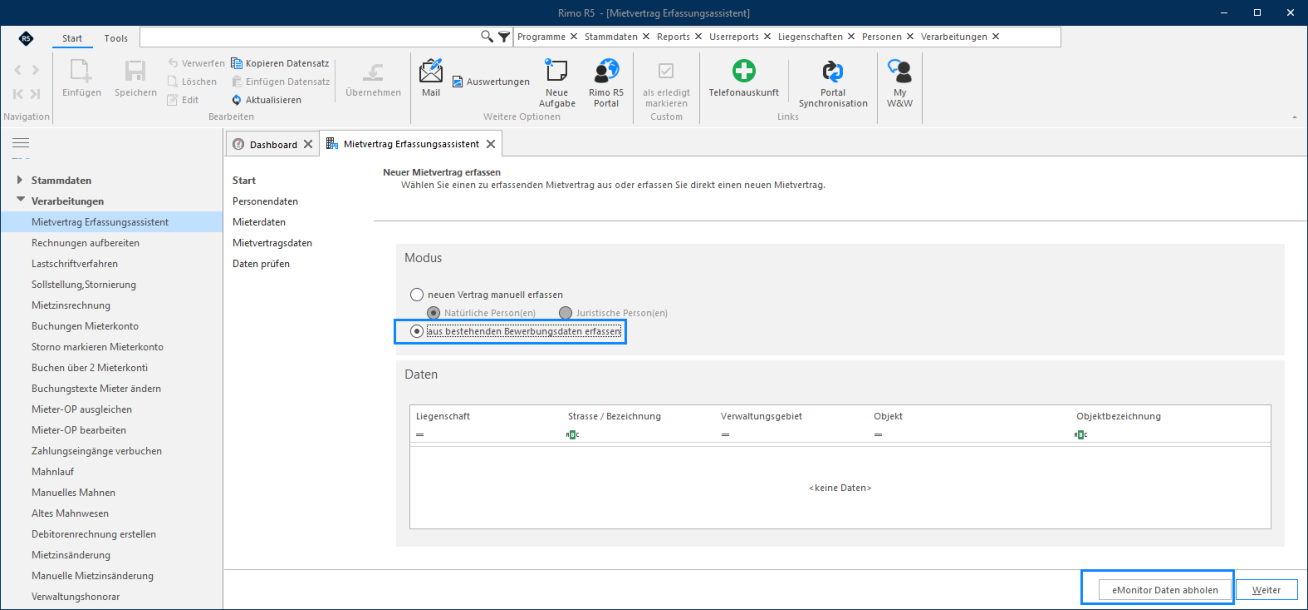The height and width of the screenshot is (610, 1308).
Task: Click the Rimo R5 application logo
Action: pyautogui.click(x=25, y=38)
